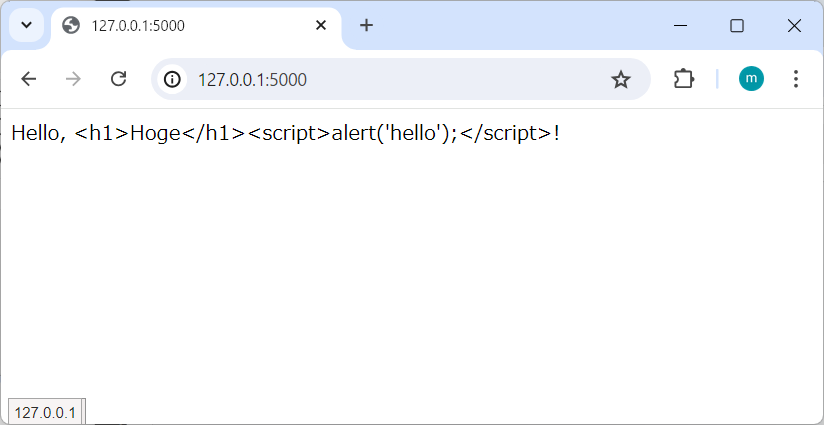Image resolution: width=824 pixels, height=425 pixels.
Task: Open the profile avatar labeled m
Action: click(751, 79)
